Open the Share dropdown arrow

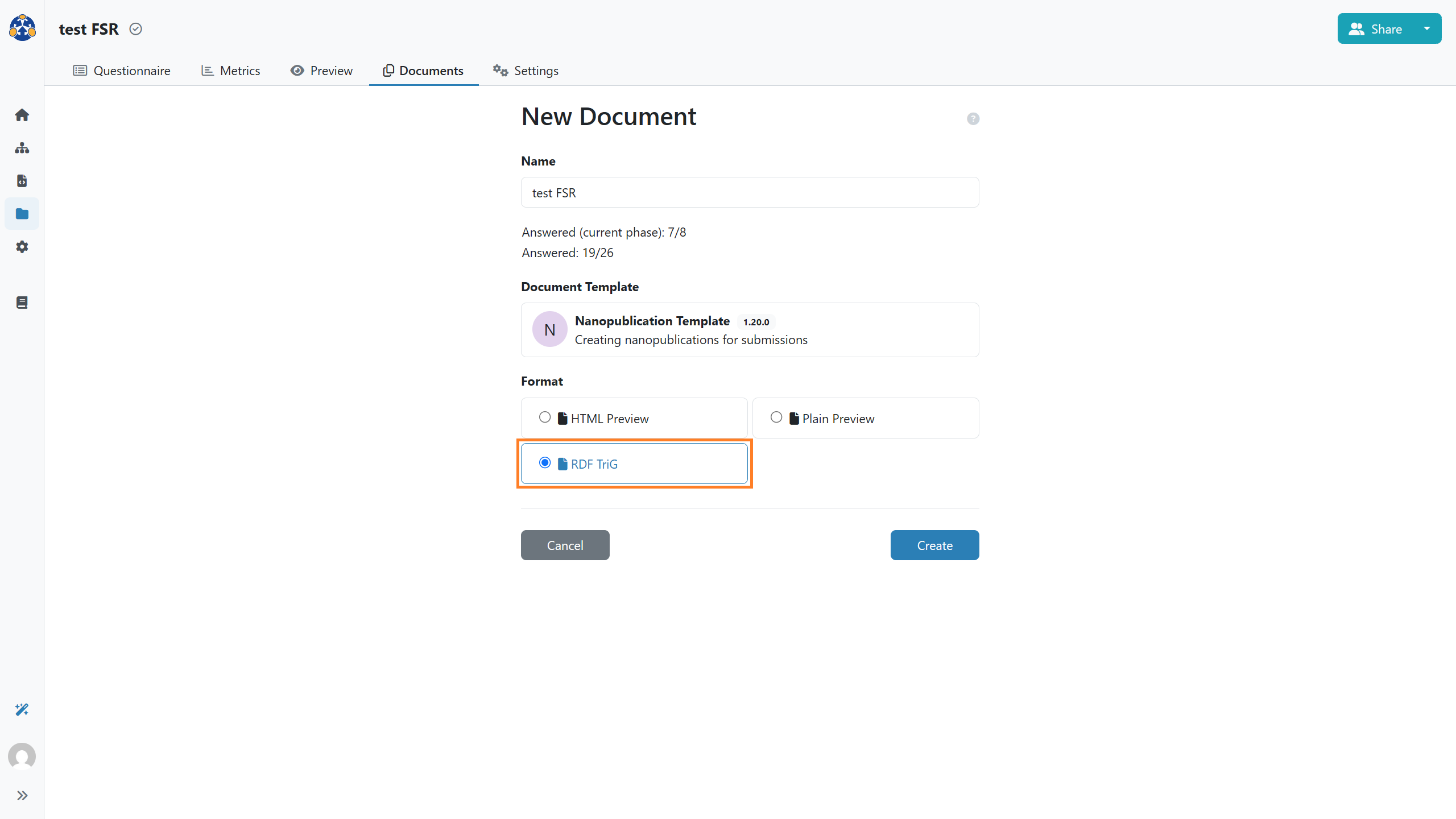click(x=1427, y=28)
